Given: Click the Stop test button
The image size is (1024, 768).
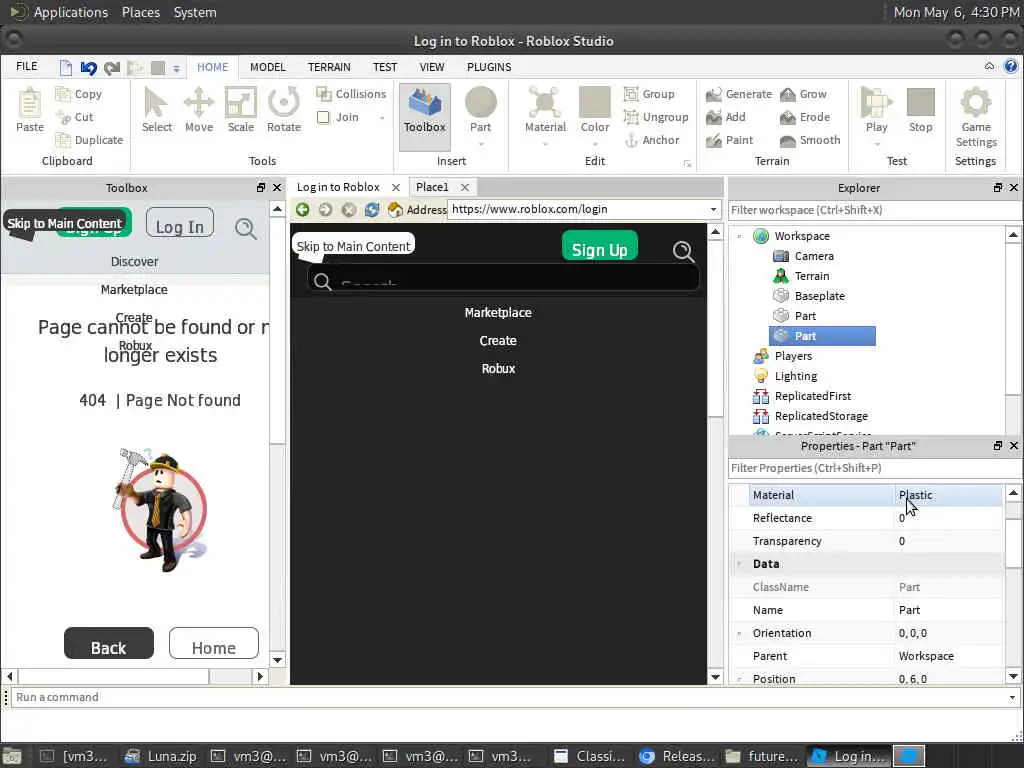Looking at the screenshot, I should 921,110.
